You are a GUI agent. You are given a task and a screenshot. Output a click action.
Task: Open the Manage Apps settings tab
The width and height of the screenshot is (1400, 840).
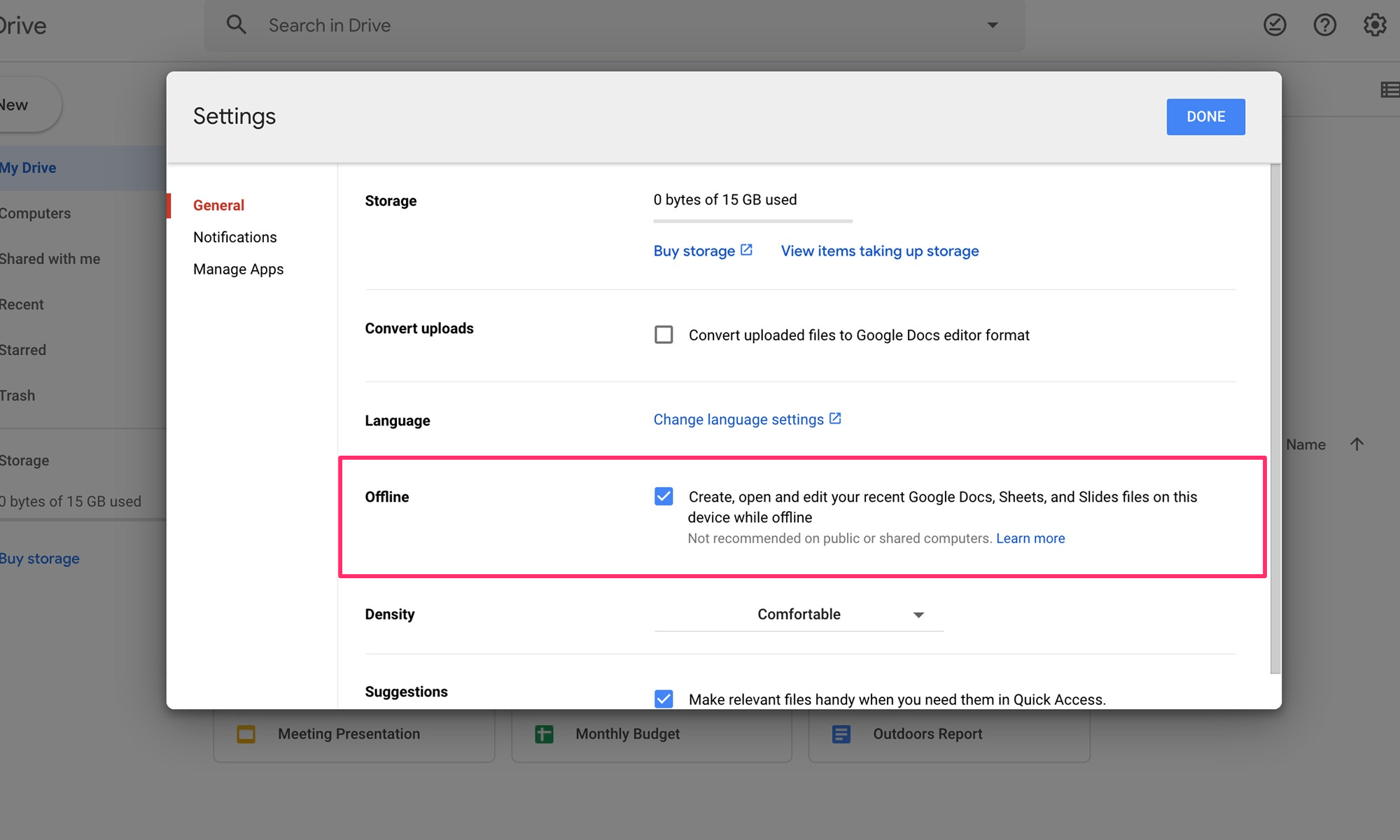[238, 269]
